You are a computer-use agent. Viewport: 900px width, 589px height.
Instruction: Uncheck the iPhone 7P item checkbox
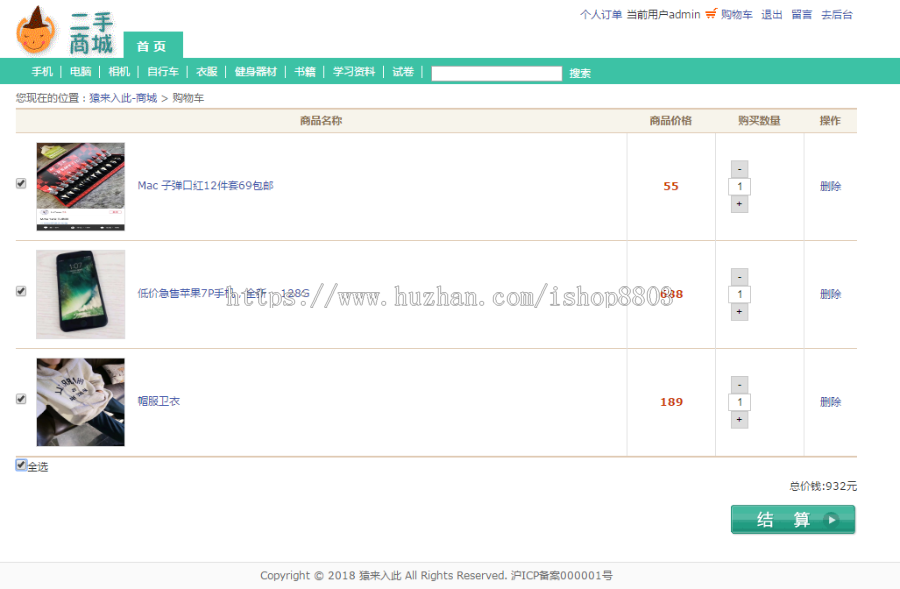[x=21, y=291]
